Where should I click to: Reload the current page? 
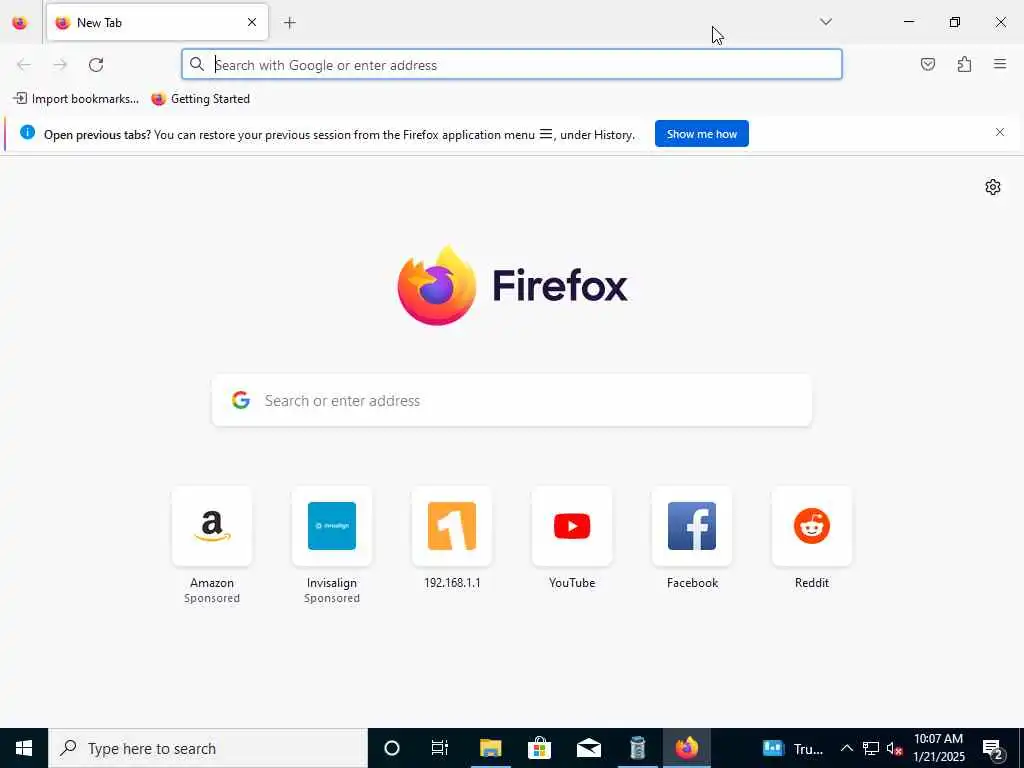pyautogui.click(x=96, y=65)
